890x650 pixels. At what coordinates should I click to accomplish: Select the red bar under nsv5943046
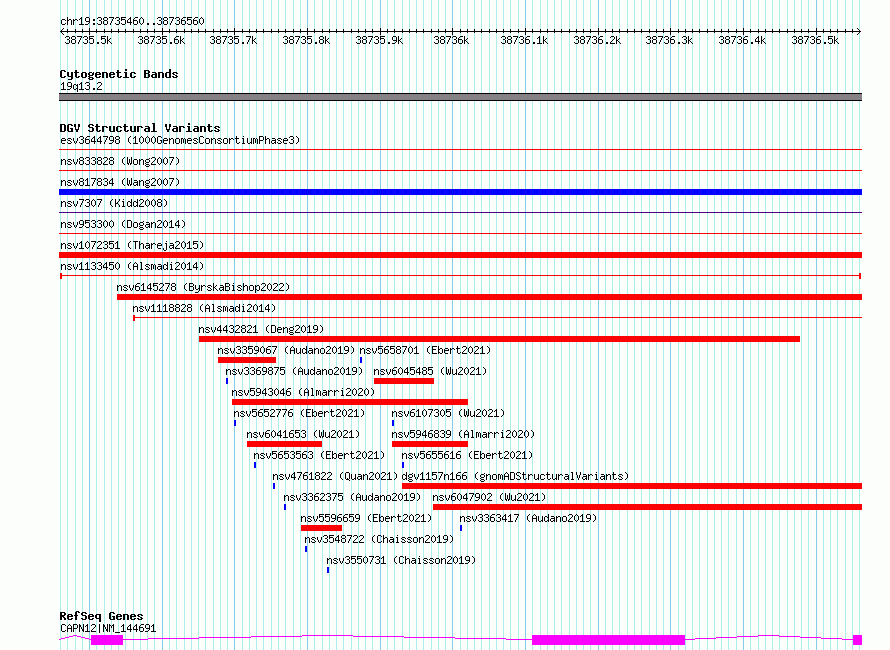350,402
